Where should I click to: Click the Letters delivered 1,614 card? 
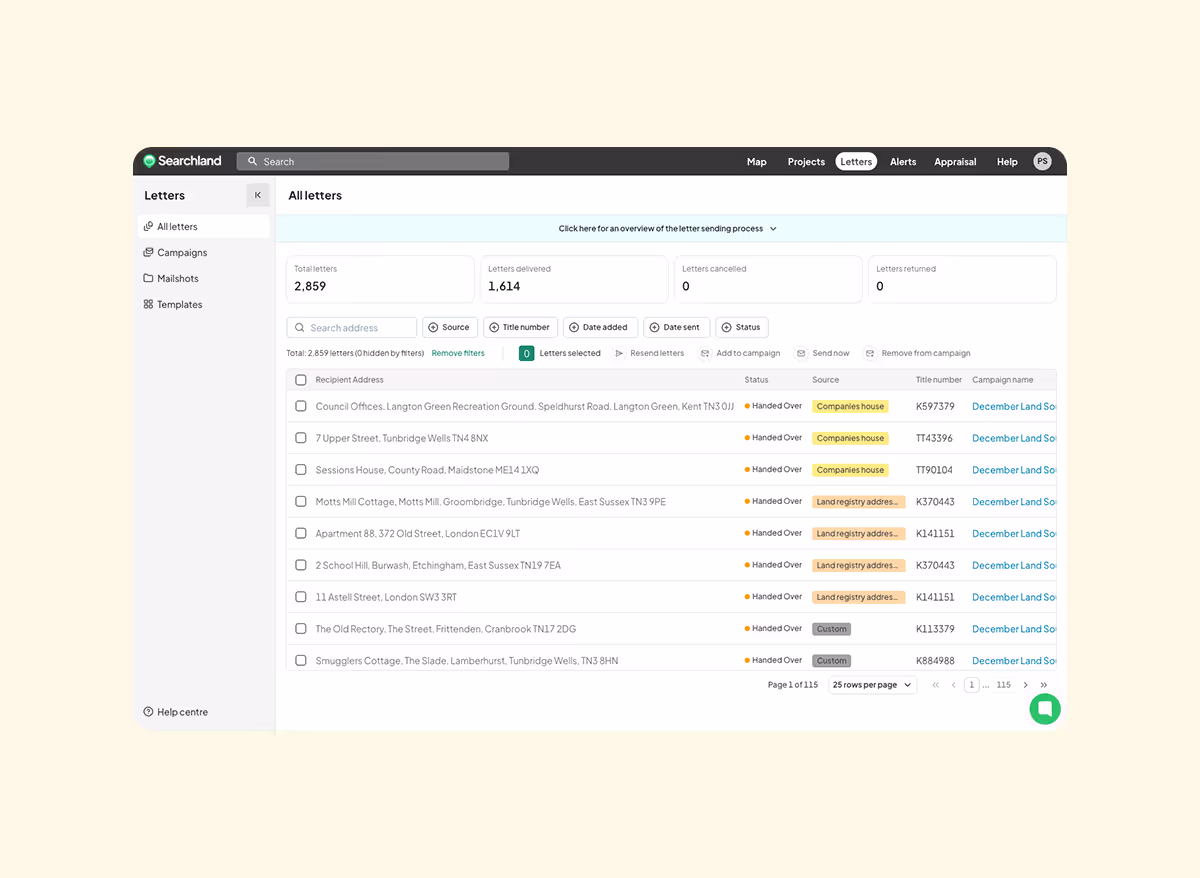574,279
